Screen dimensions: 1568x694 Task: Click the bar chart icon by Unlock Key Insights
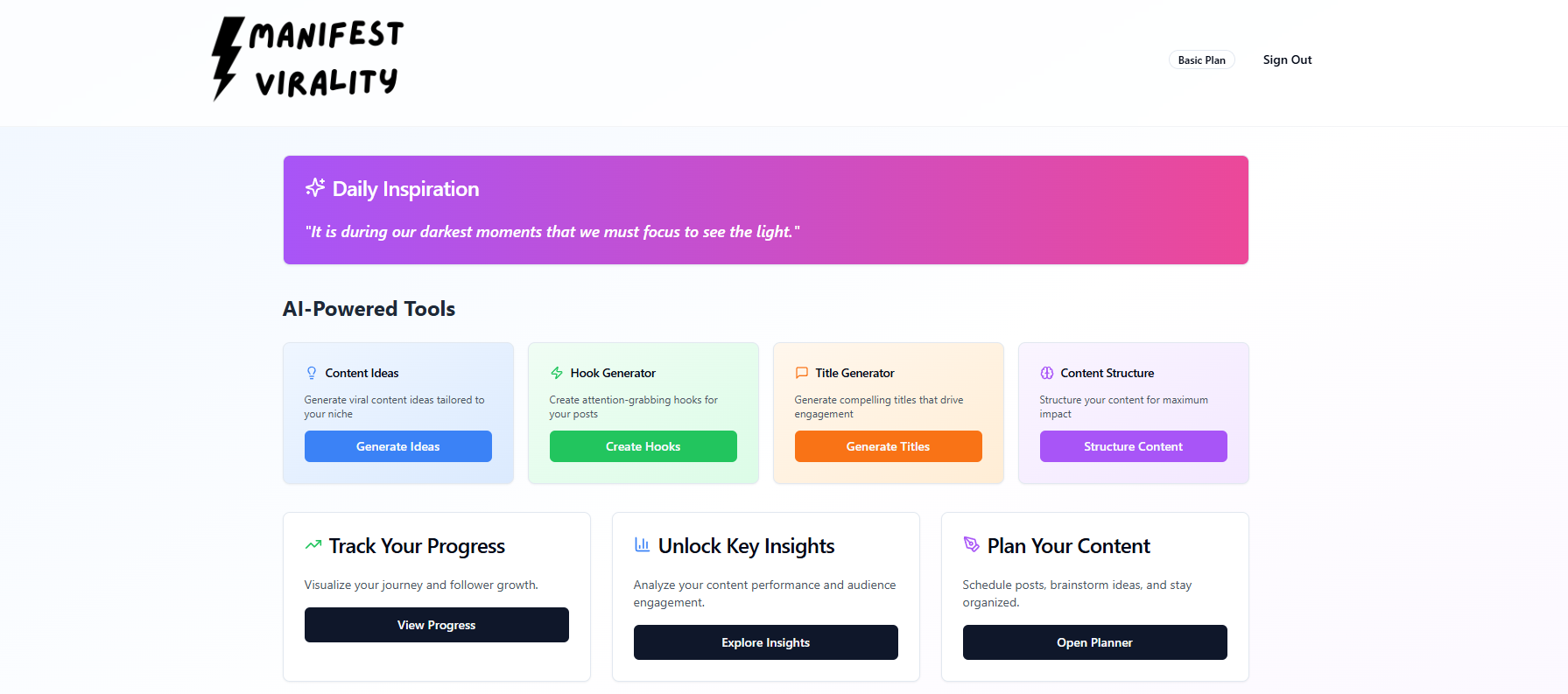pos(643,544)
